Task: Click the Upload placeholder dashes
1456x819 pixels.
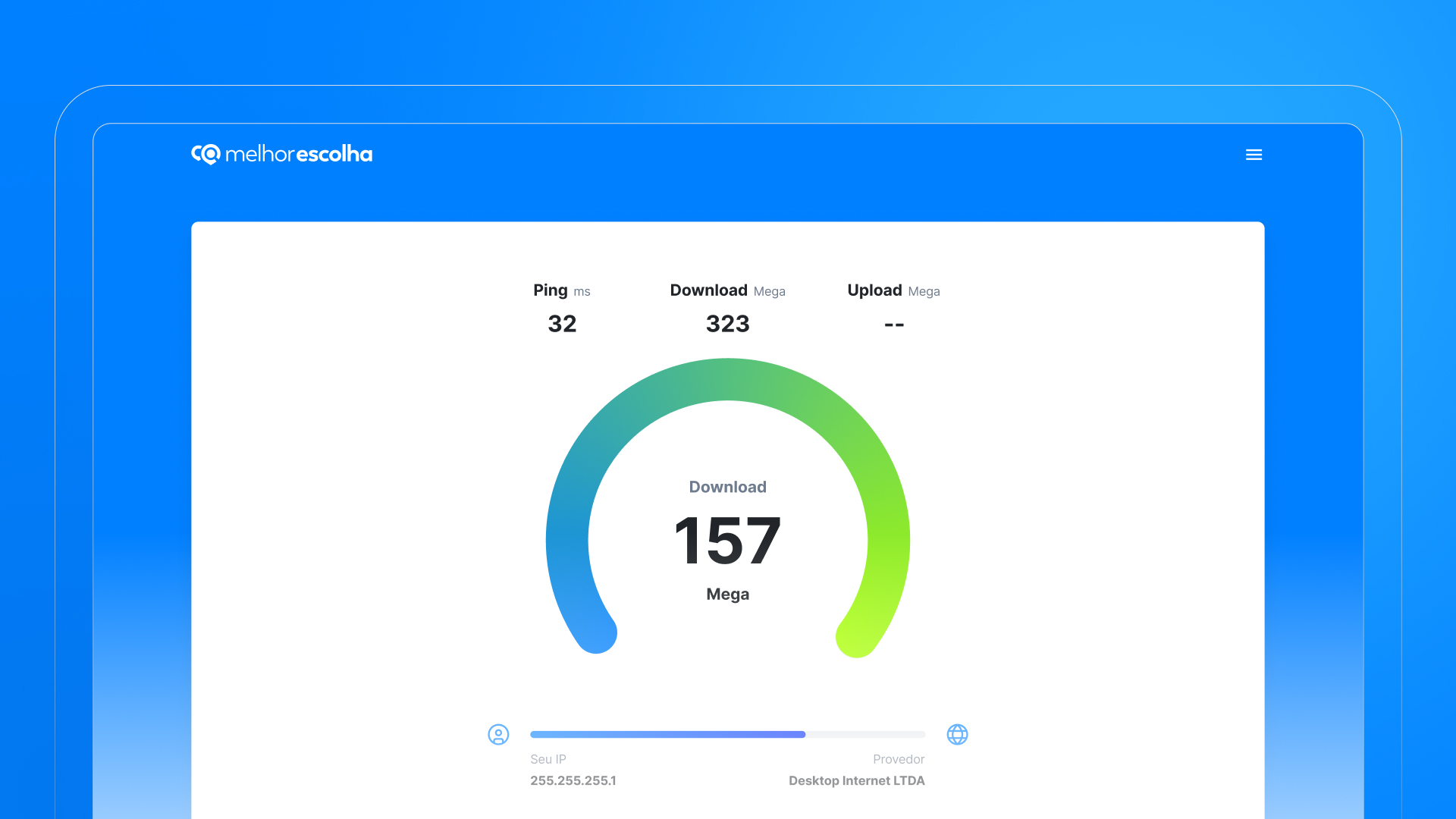Action: (x=894, y=324)
